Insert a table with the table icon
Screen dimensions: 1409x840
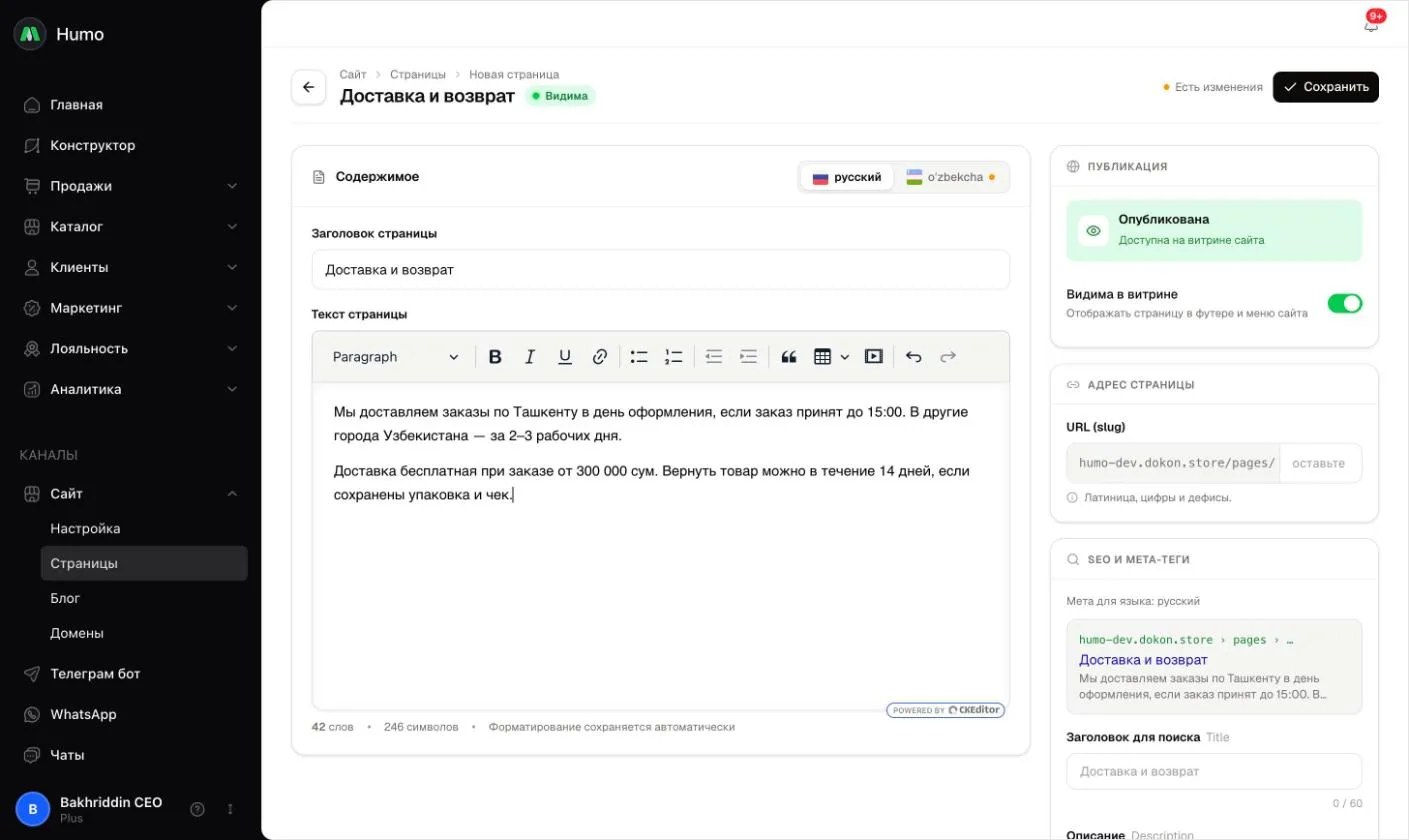pyautogui.click(x=822, y=357)
